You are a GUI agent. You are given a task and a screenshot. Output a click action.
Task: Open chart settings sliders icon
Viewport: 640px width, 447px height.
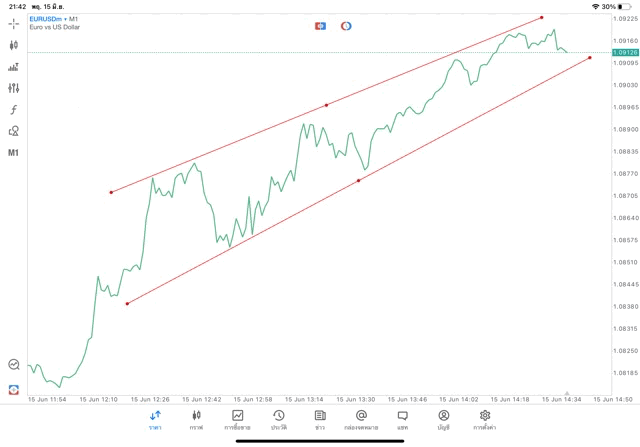click(13, 88)
